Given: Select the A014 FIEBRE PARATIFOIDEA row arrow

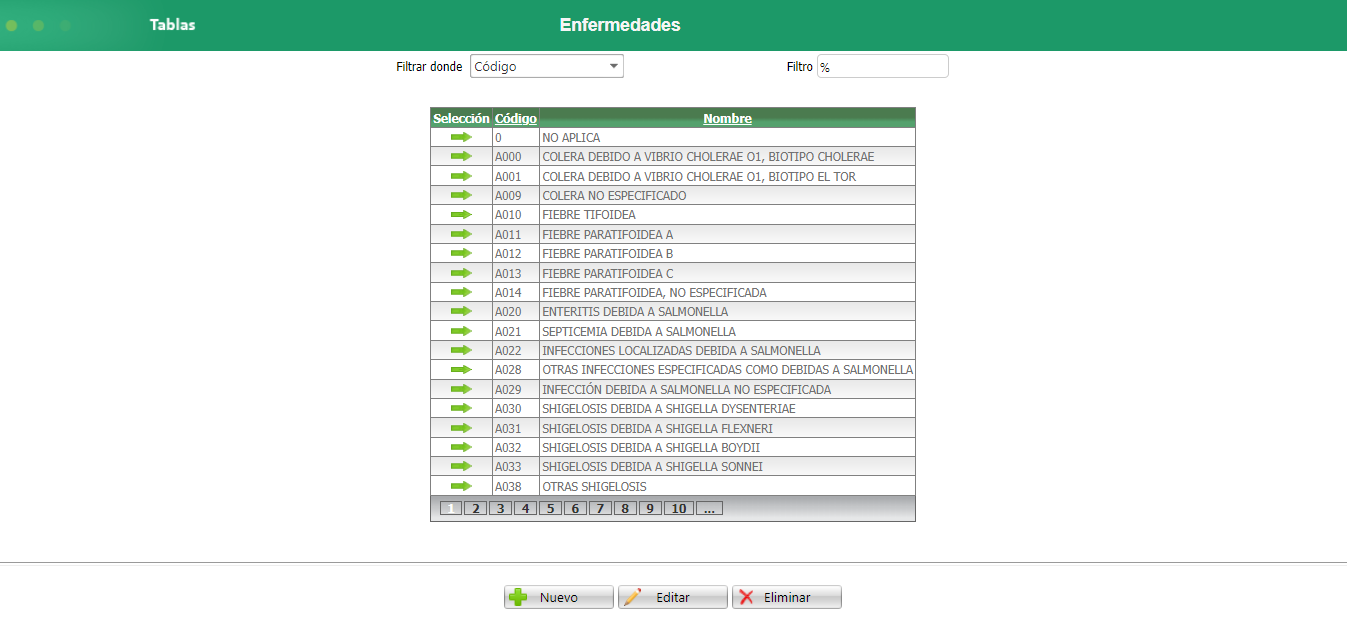Looking at the screenshot, I should (459, 291).
